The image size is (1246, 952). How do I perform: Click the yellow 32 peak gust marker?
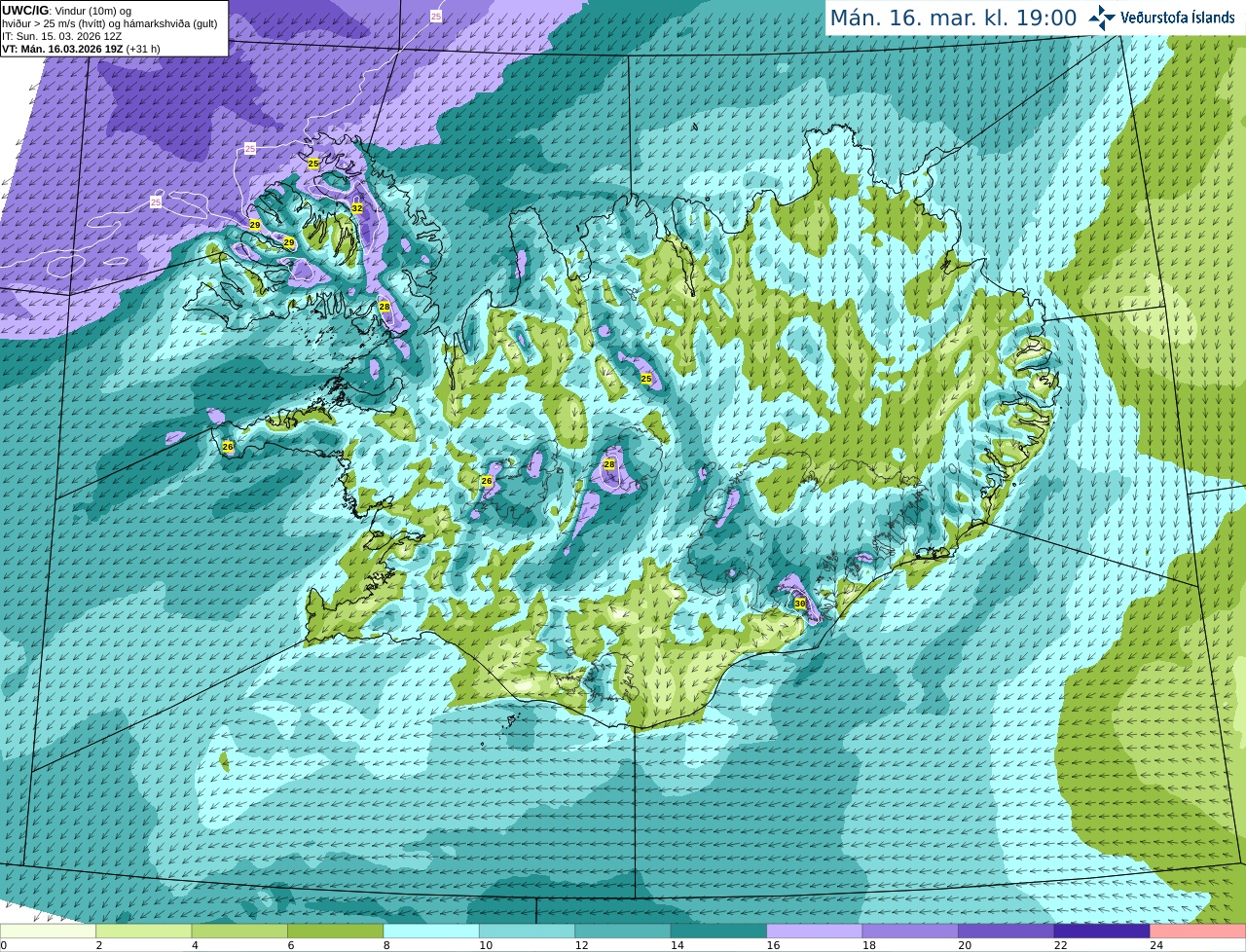click(x=357, y=208)
